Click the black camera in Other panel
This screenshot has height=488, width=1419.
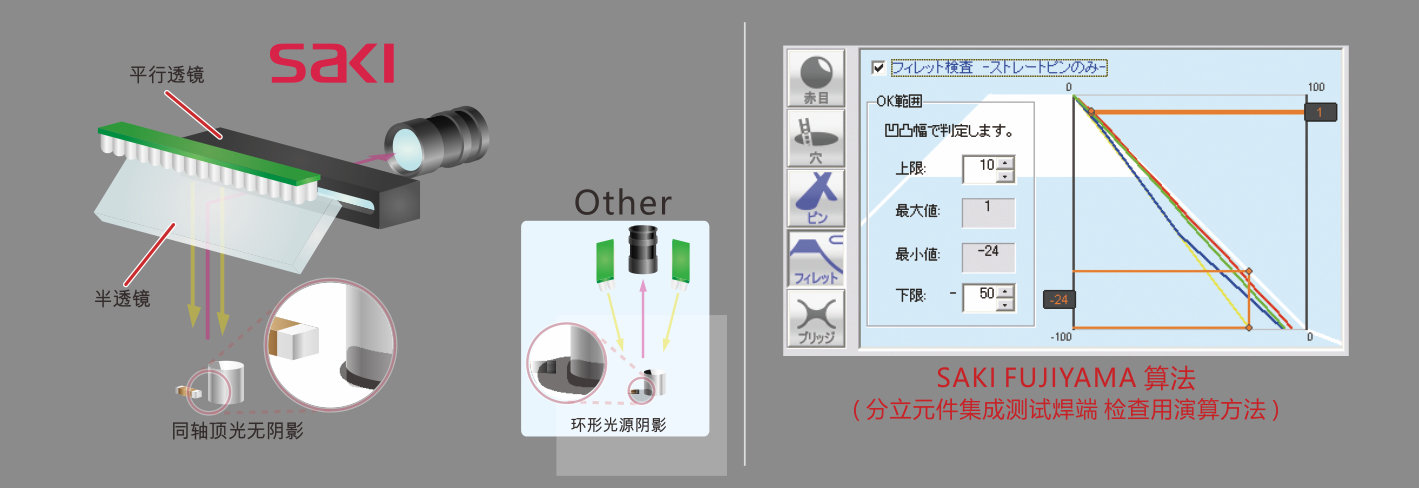click(x=642, y=250)
